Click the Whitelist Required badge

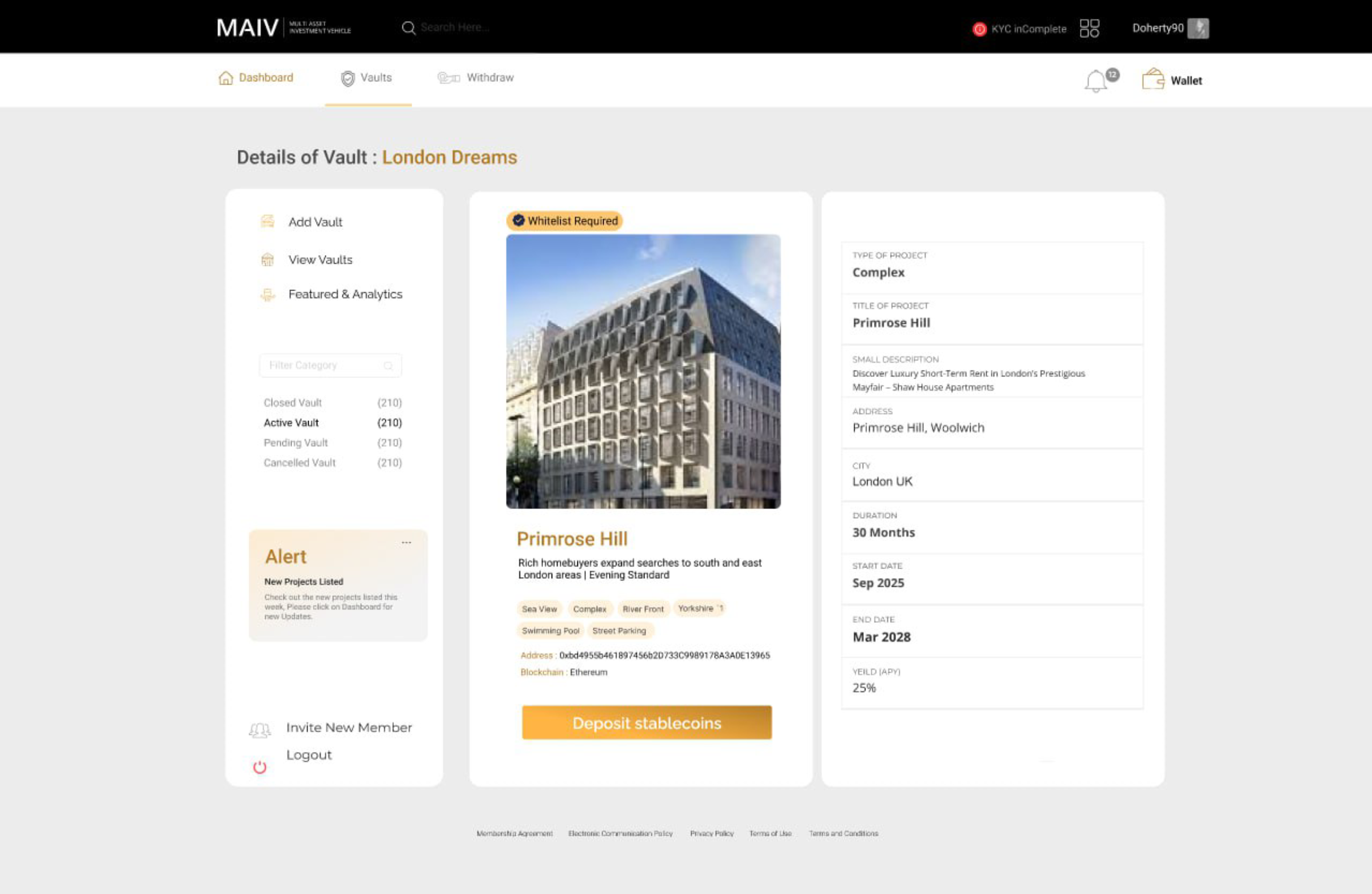click(x=564, y=221)
